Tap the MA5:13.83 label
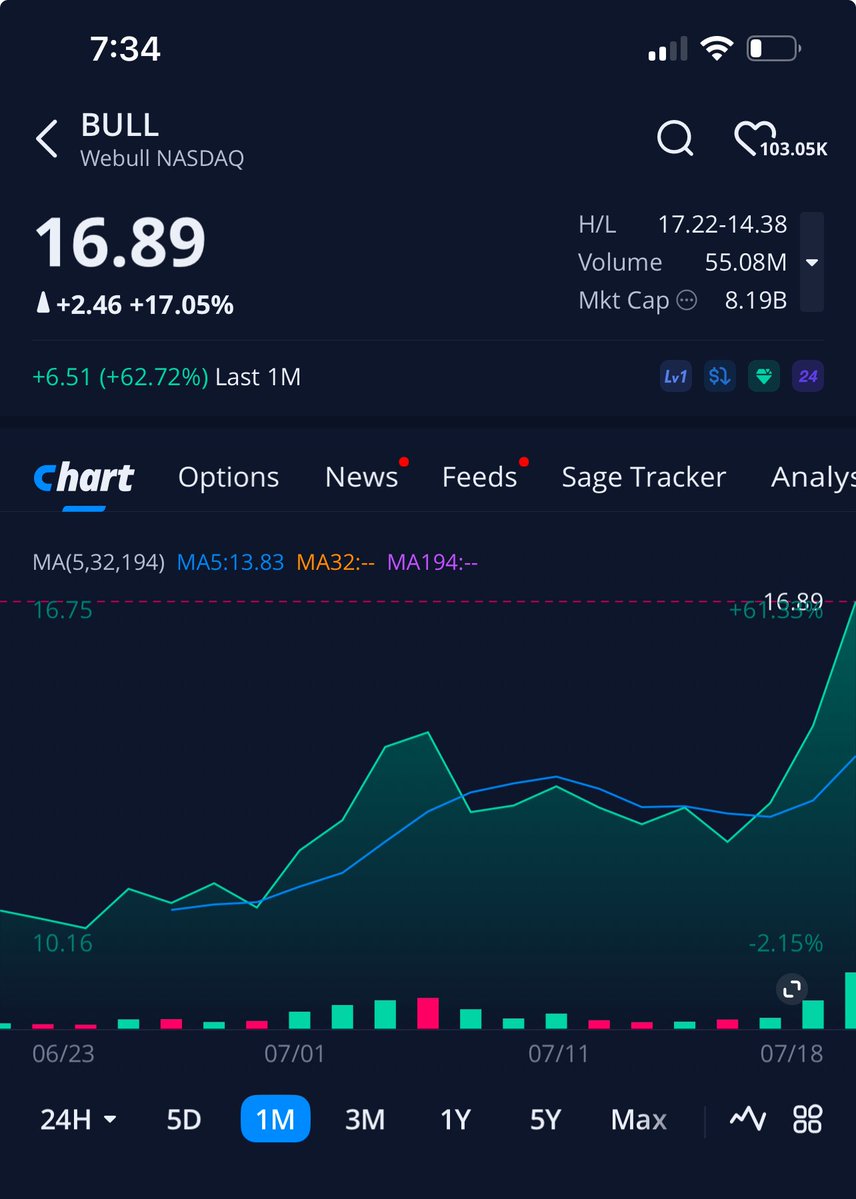The width and height of the screenshot is (856, 1199). 230,563
